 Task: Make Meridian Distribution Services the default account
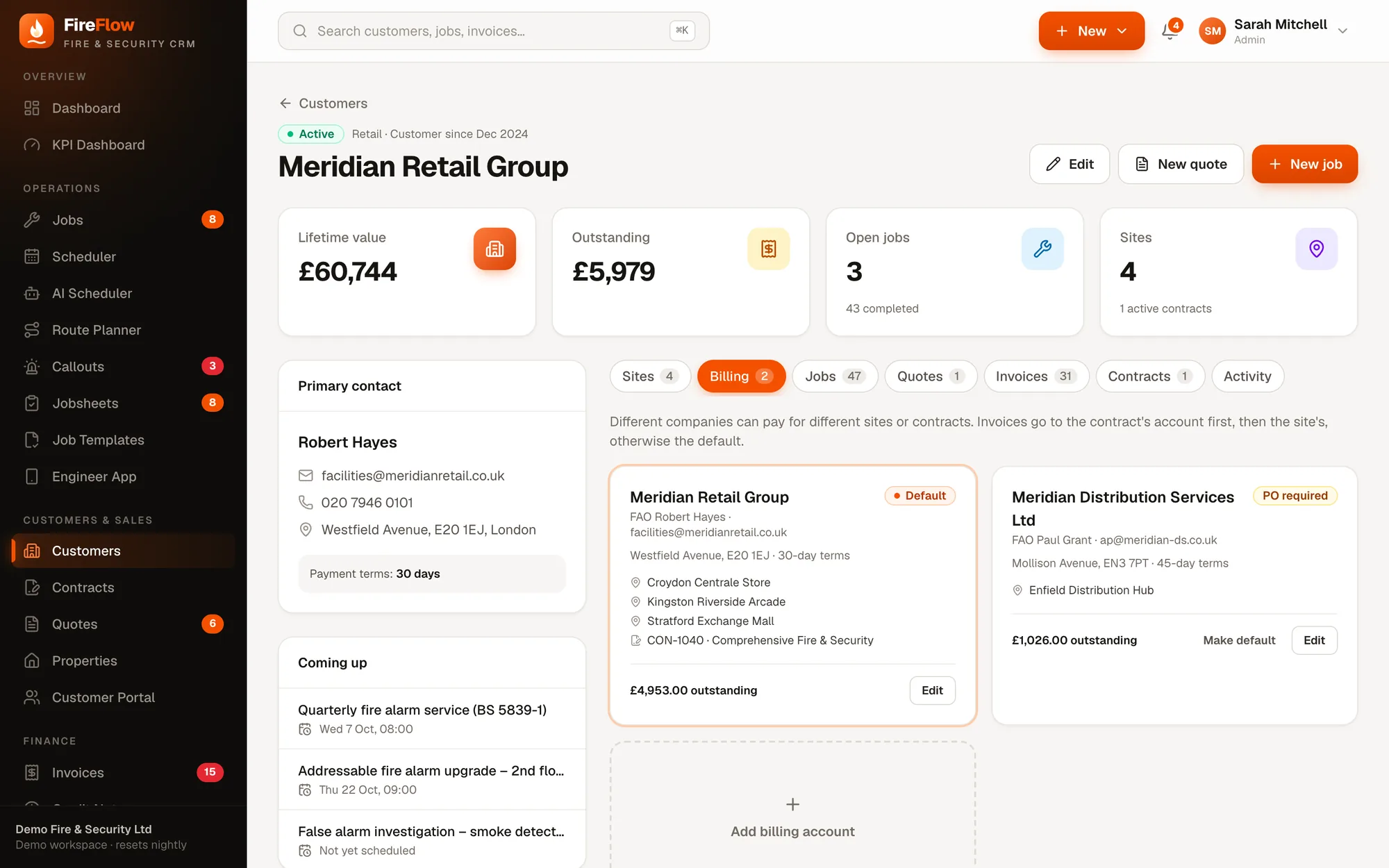(x=1239, y=640)
